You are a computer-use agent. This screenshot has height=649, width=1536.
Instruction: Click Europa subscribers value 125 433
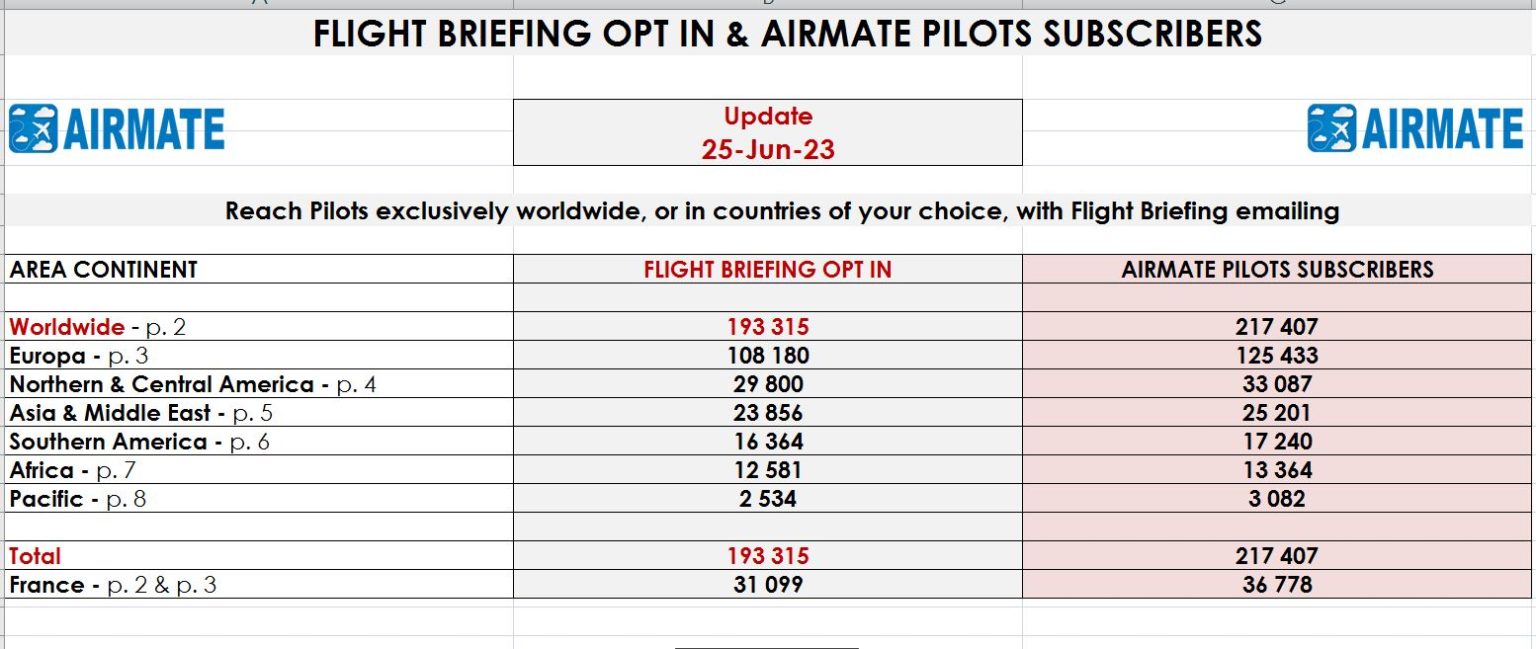(x=1277, y=355)
